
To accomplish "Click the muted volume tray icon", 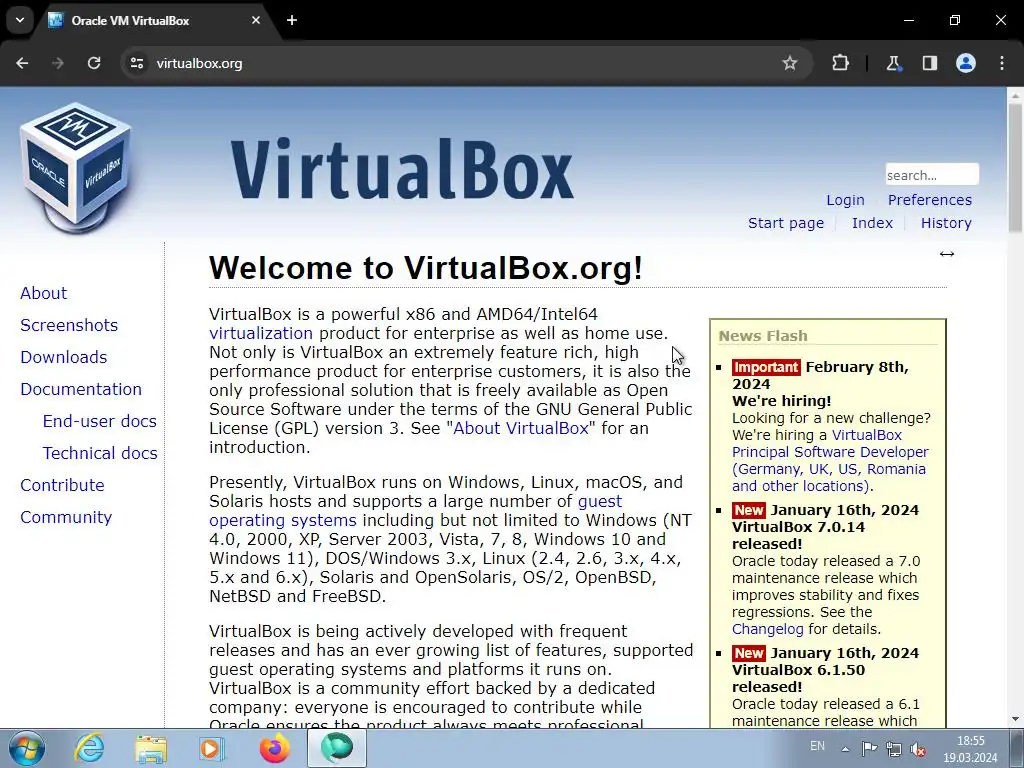I will pyautogui.click(x=918, y=749).
